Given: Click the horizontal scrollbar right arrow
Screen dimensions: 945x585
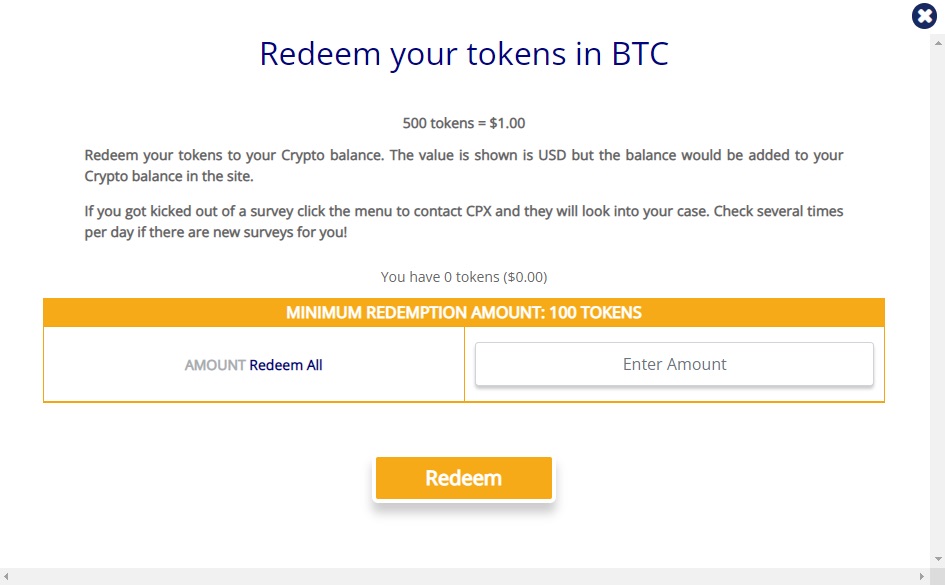Looking at the screenshot, I should tap(921, 577).
